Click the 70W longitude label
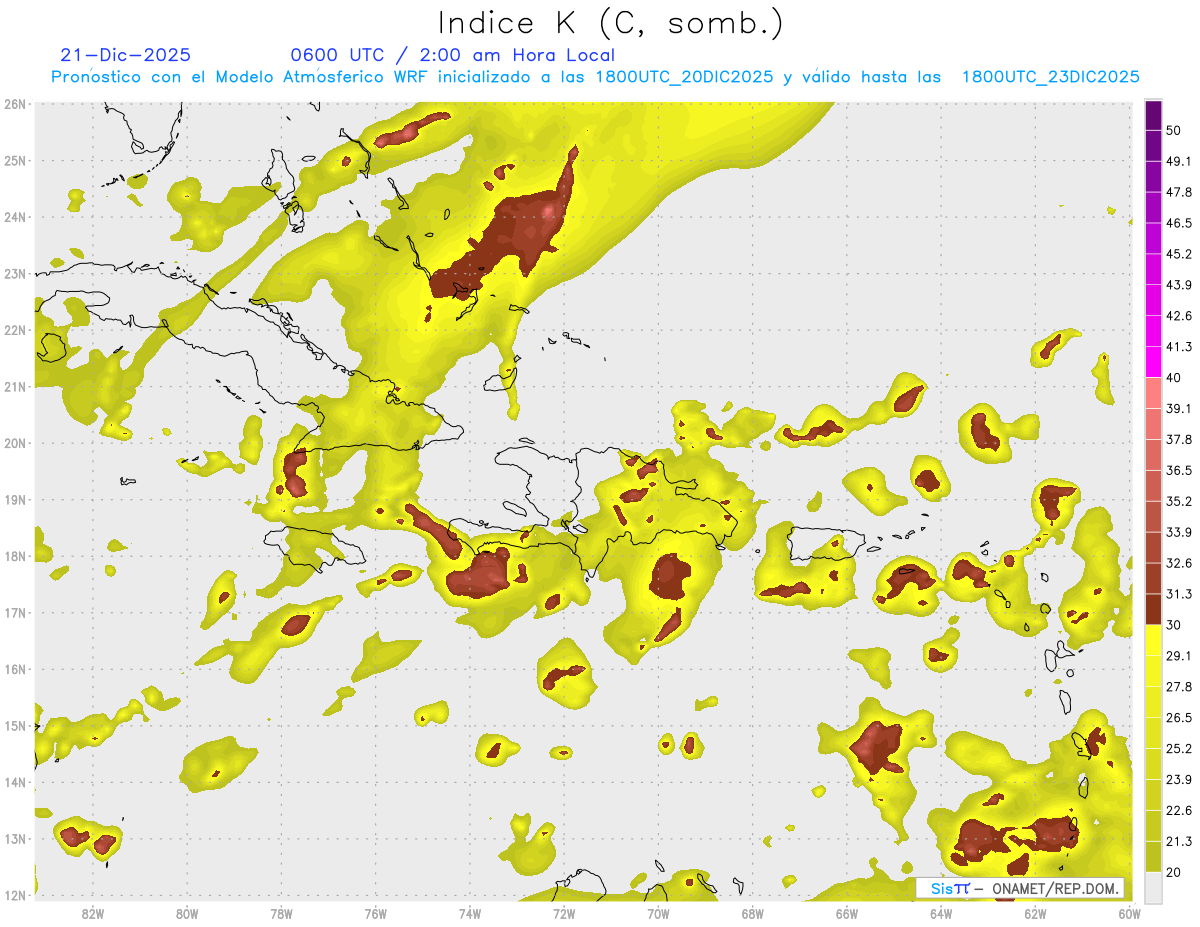Viewport: 1200px width, 927px height. pyautogui.click(x=658, y=914)
